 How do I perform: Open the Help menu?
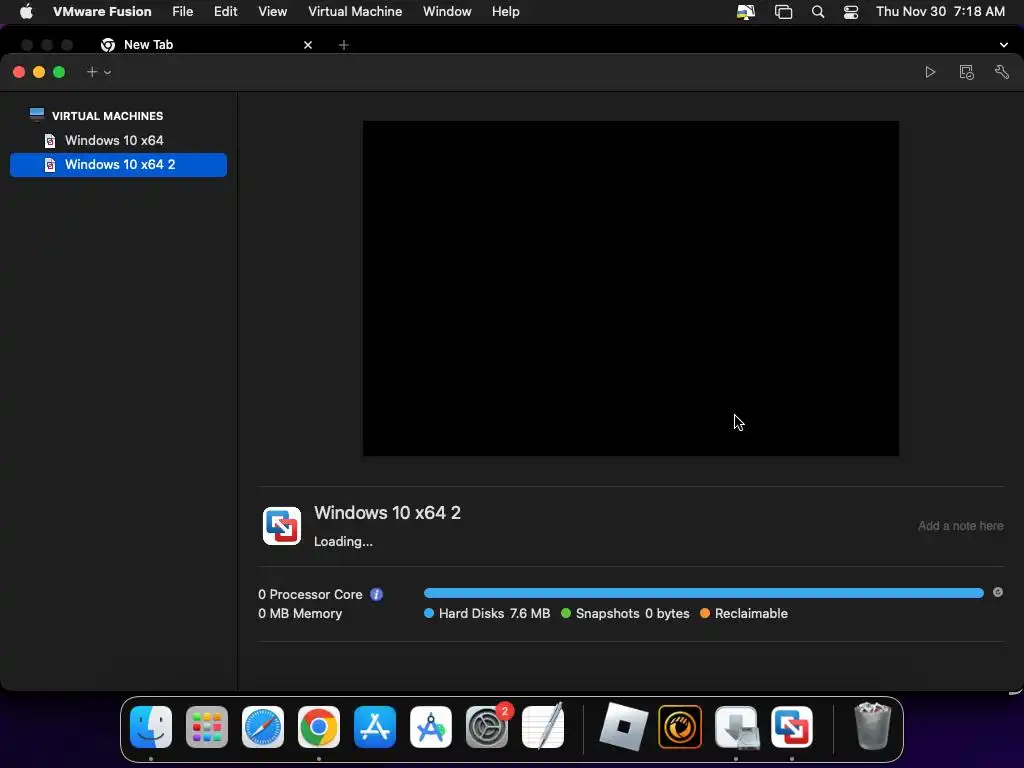505,11
